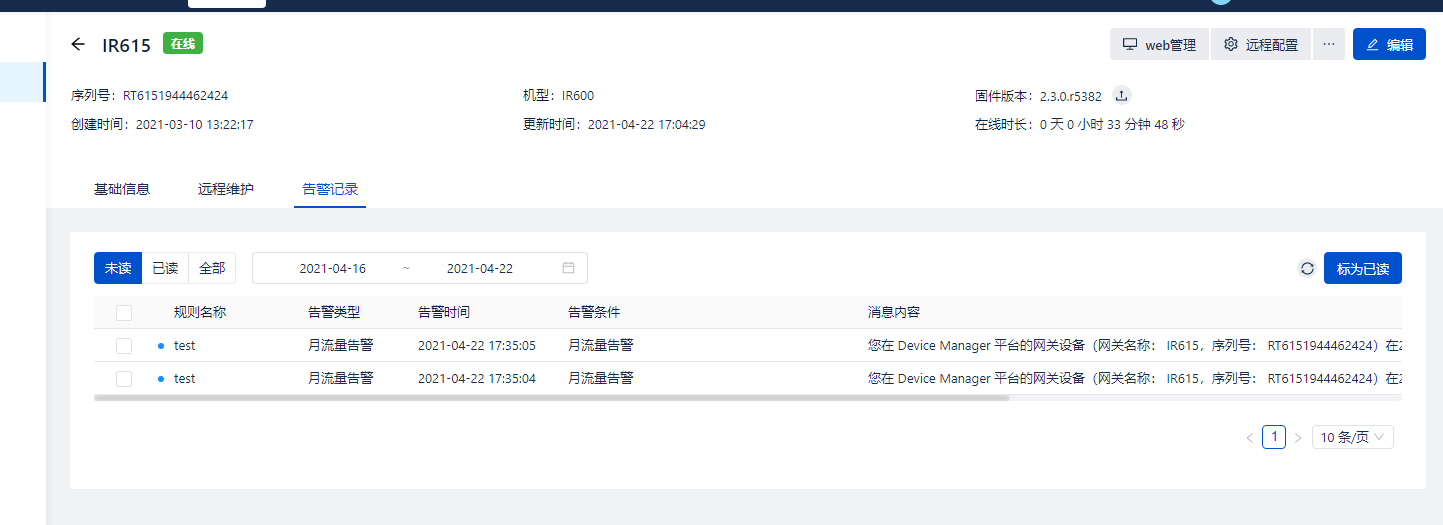This screenshot has width=1443, height=525.
Task: Click the 编辑 edit button
Action: coord(1389,44)
